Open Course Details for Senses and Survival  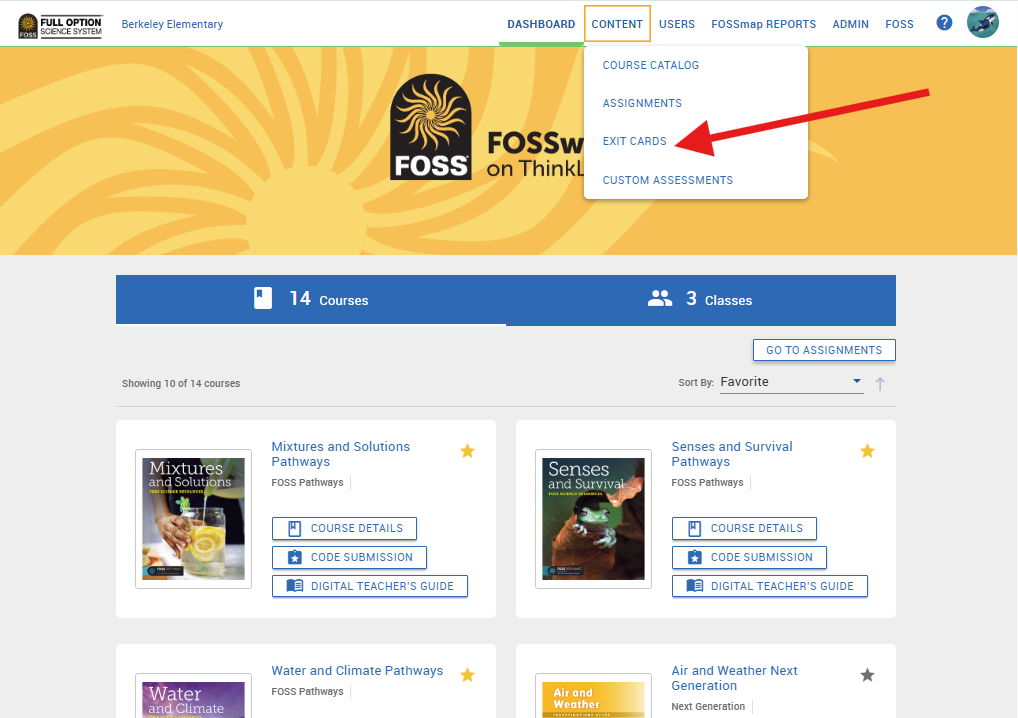tap(744, 528)
